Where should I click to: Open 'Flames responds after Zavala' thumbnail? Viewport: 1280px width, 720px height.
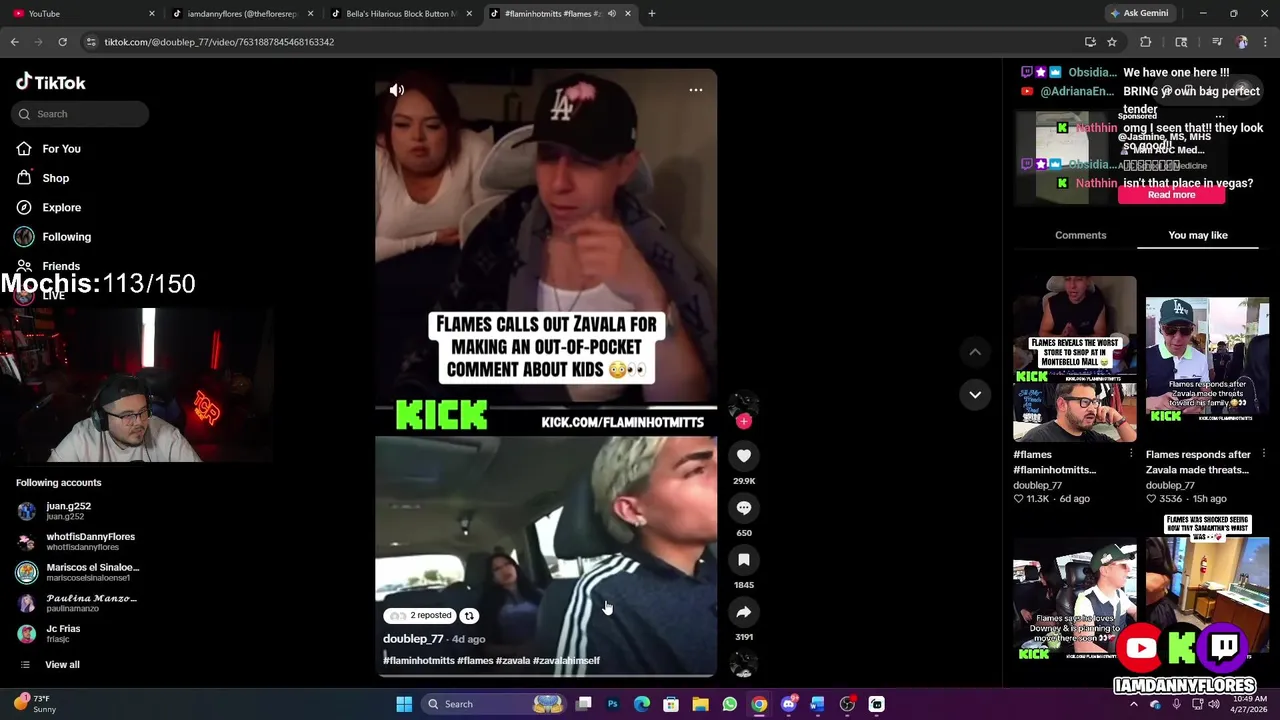click(1207, 359)
